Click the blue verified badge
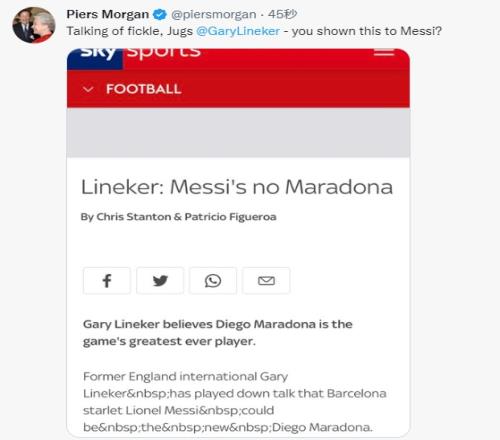The height and width of the screenshot is (440, 500). pos(160,15)
